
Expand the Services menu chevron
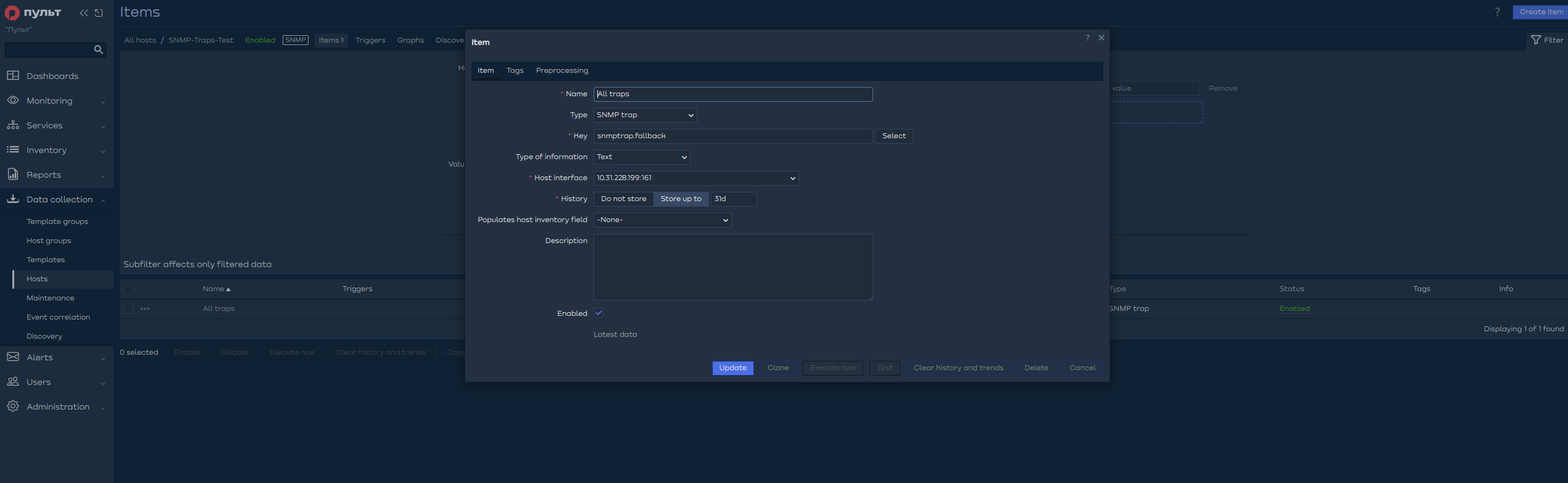103,126
